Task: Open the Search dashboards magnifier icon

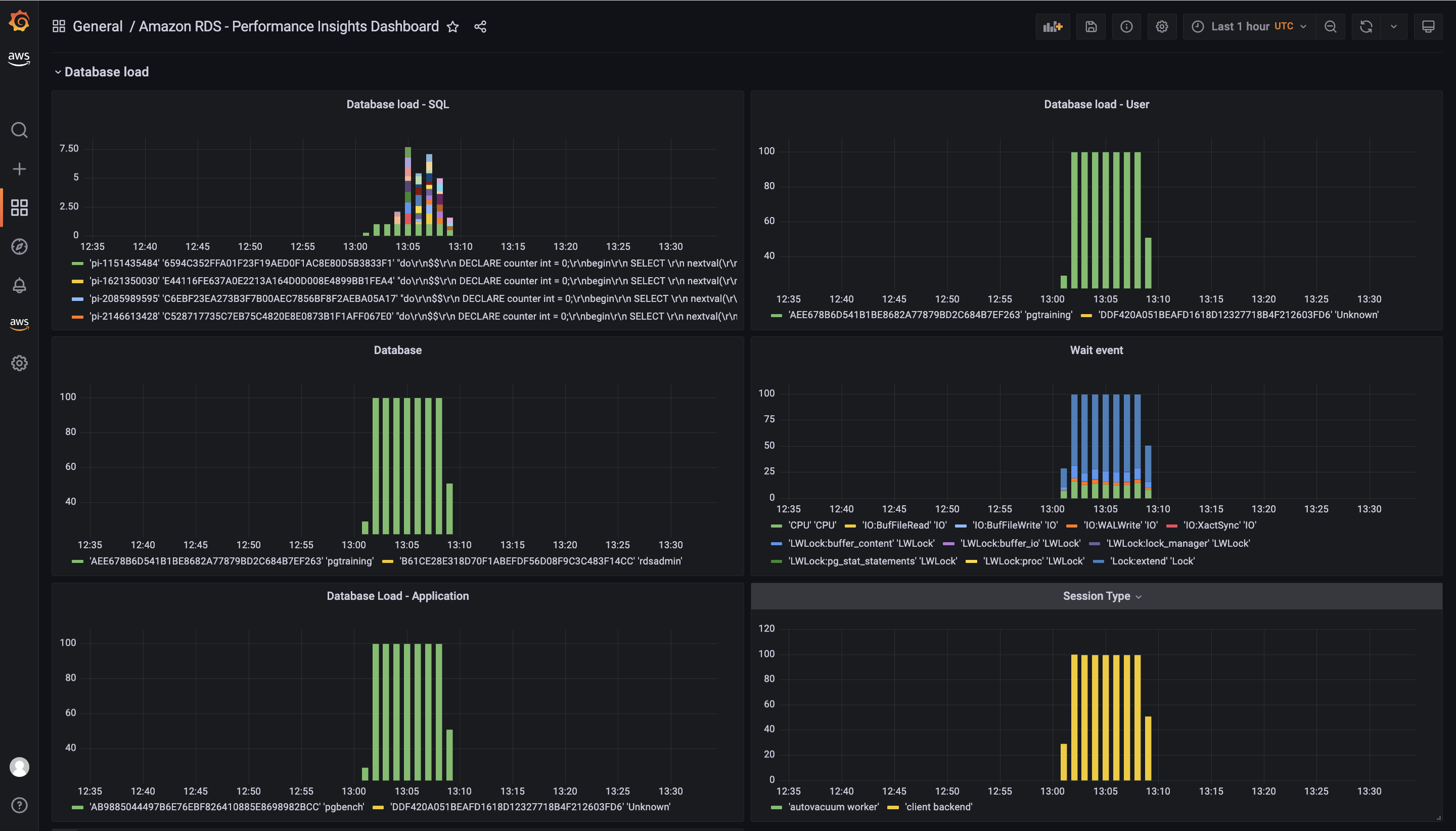Action: [19, 130]
